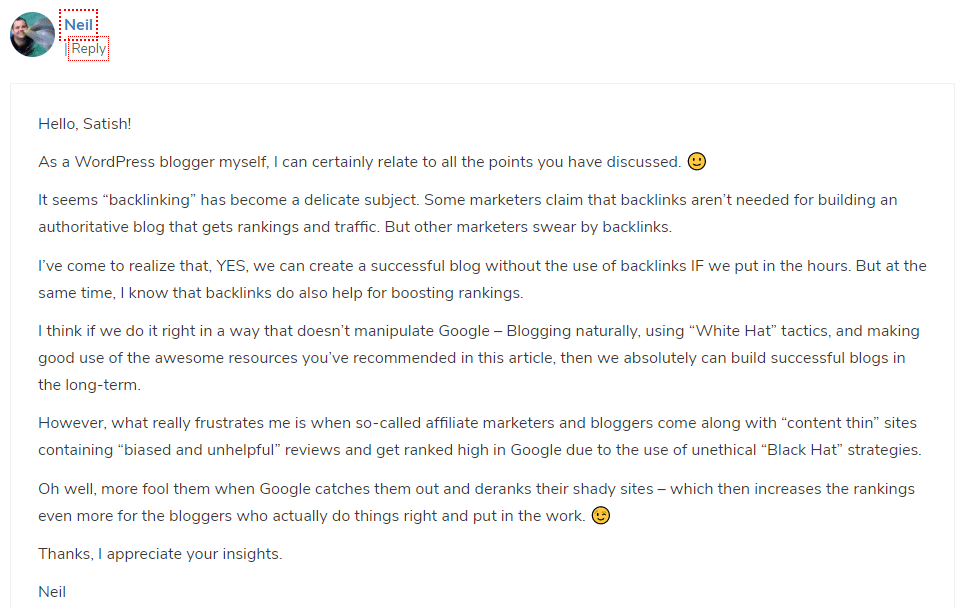This screenshot has width=957, height=609.
Task: Click the winking emoji after 'the work'
Action: (x=601, y=516)
